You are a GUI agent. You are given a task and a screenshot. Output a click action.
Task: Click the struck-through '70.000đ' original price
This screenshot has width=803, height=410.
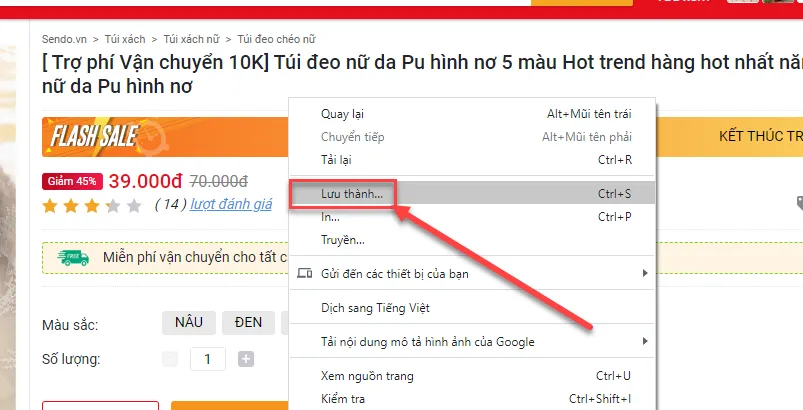coord(219,181)
